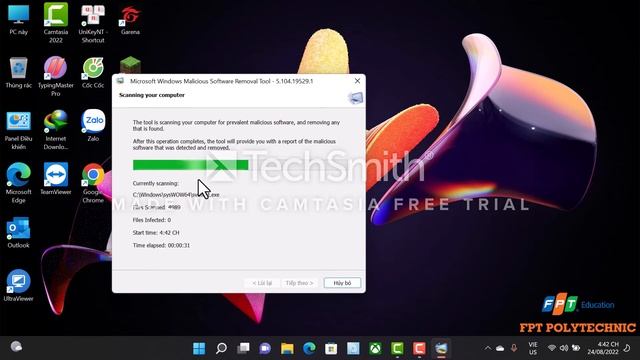The height and width of the screenshot is (360, 640).
Task: Select the Outlook desktop icon
Action: pyautogui.click(x=18, y=233)
